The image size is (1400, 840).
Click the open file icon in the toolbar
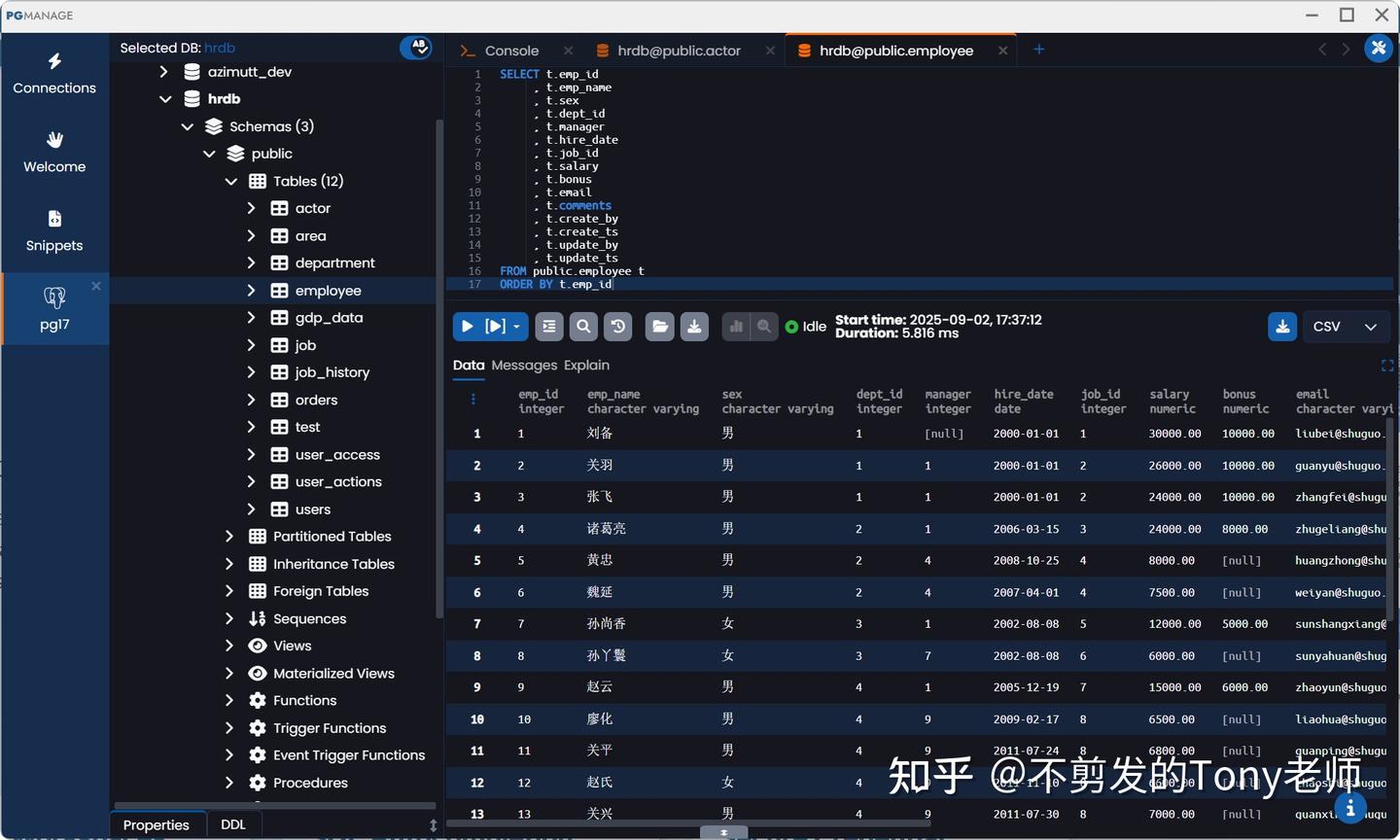click(x=659, y=326)
